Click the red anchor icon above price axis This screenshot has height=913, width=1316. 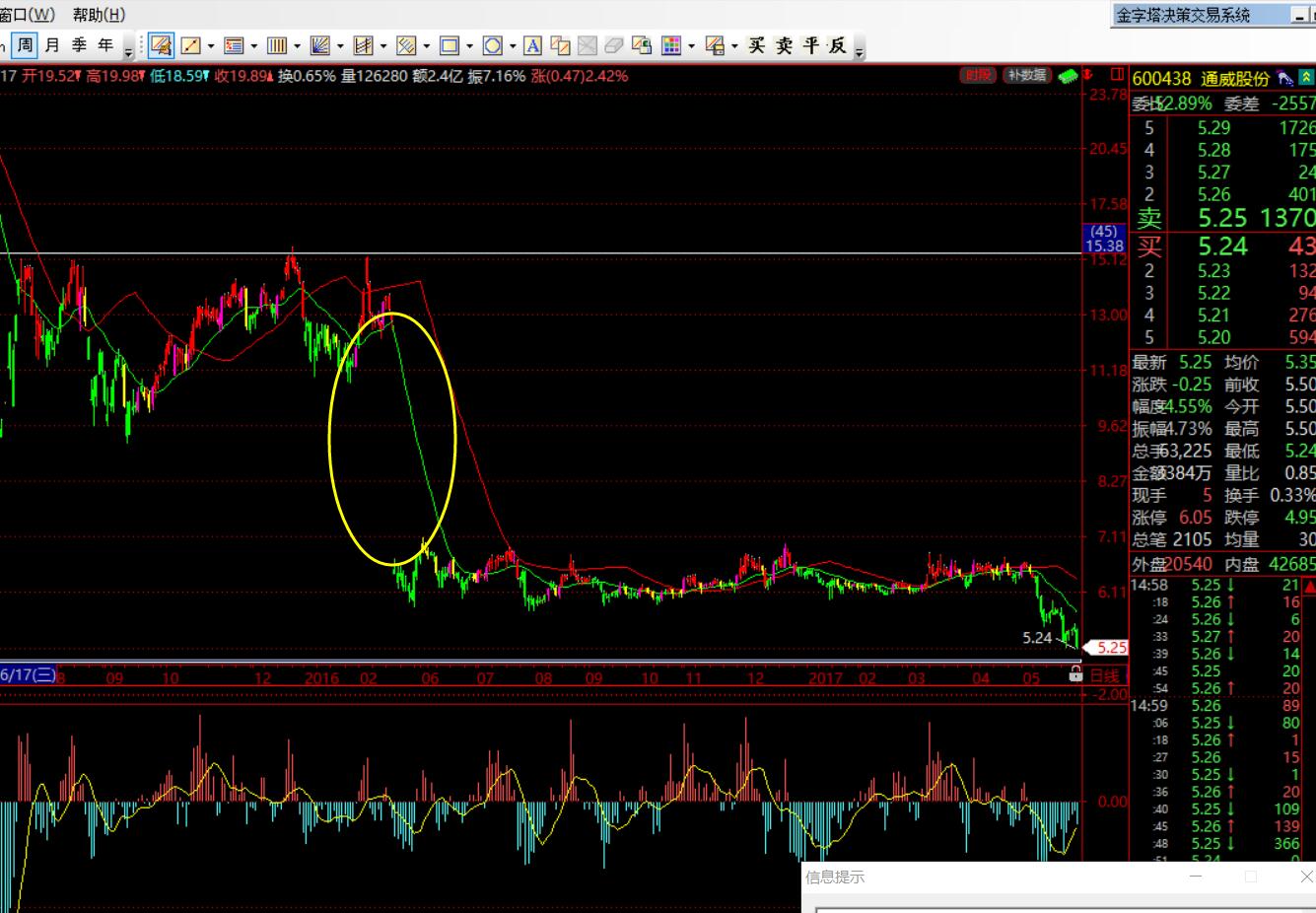[1089, 75]
